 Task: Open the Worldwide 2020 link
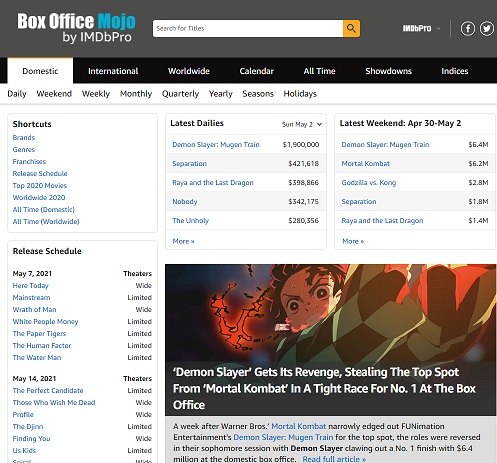tap(39, 197)
